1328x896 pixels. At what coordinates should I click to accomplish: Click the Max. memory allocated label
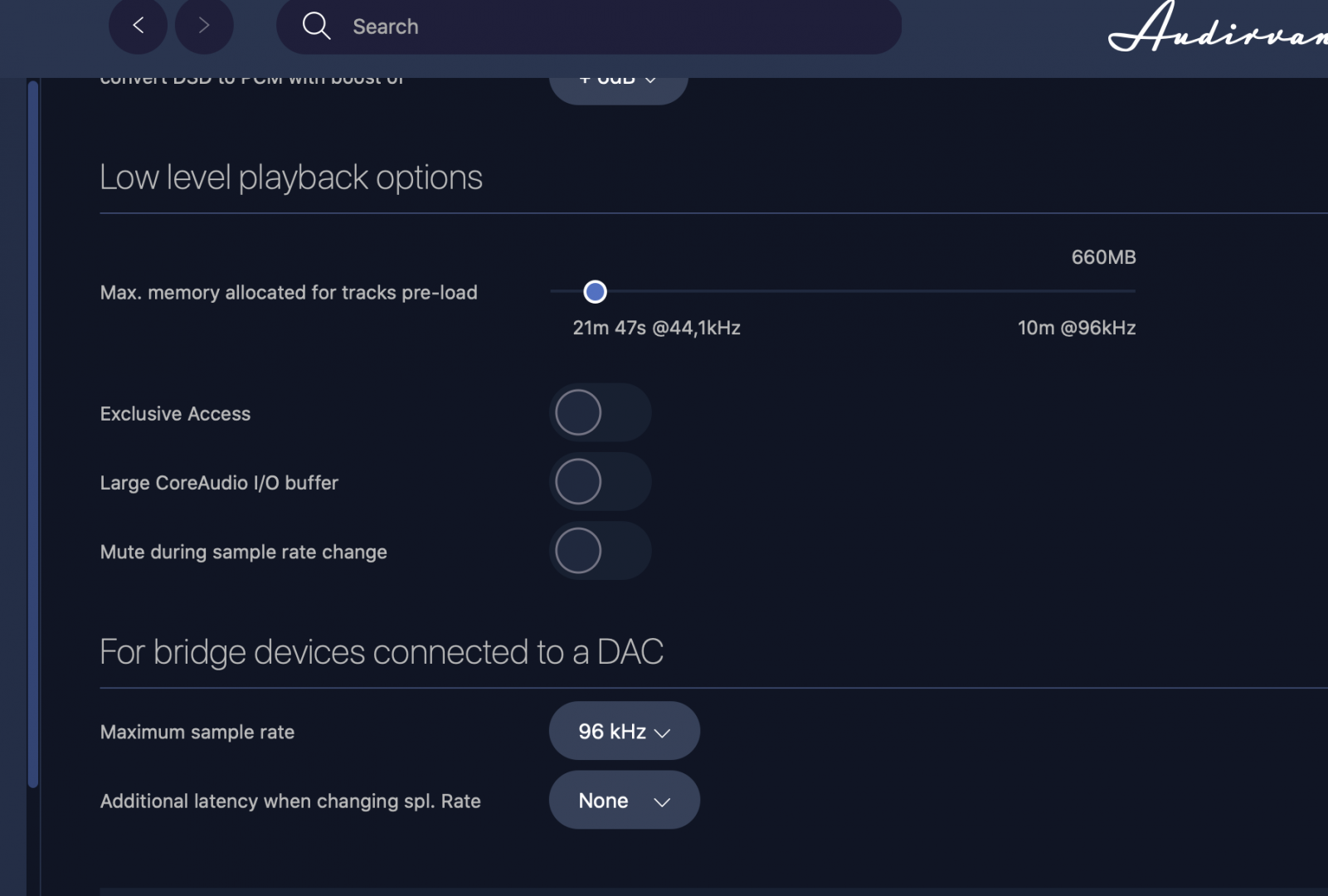[x=288, y=293]
